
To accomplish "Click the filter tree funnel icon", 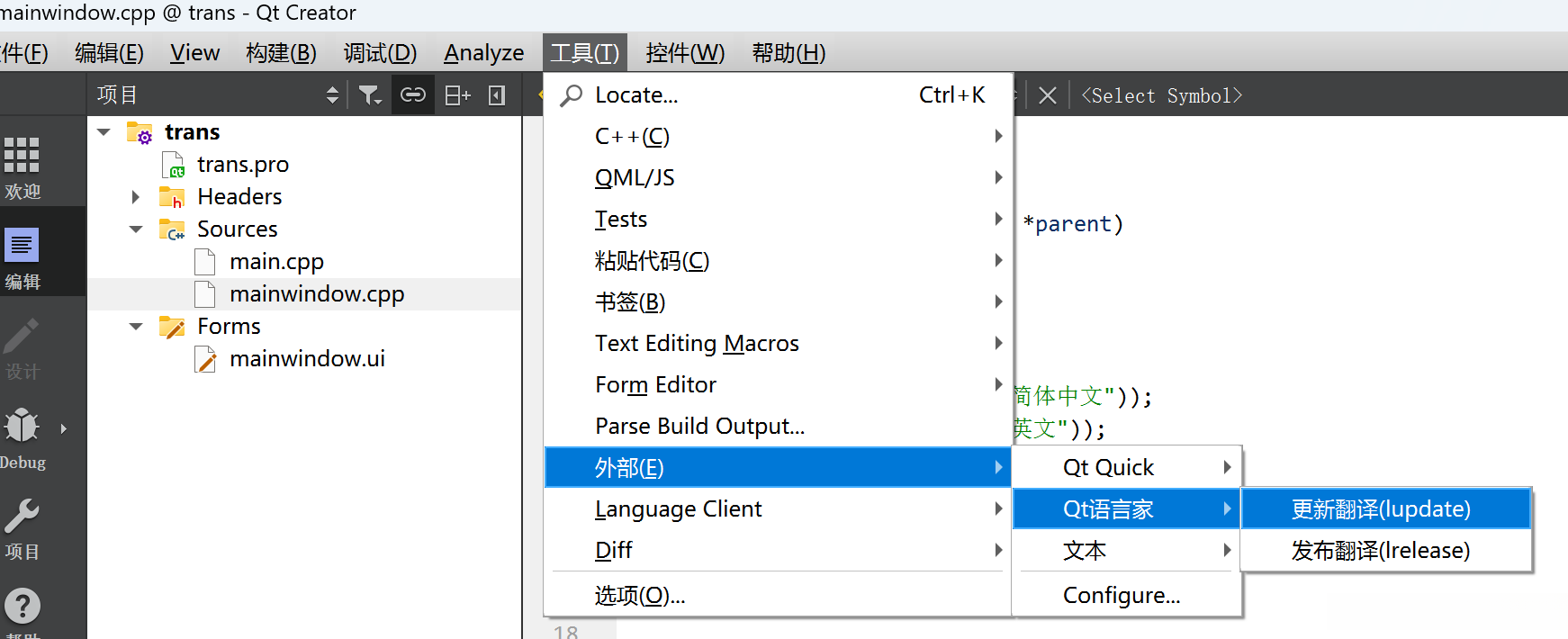I will pyautogui.click(x=370, y=95).
